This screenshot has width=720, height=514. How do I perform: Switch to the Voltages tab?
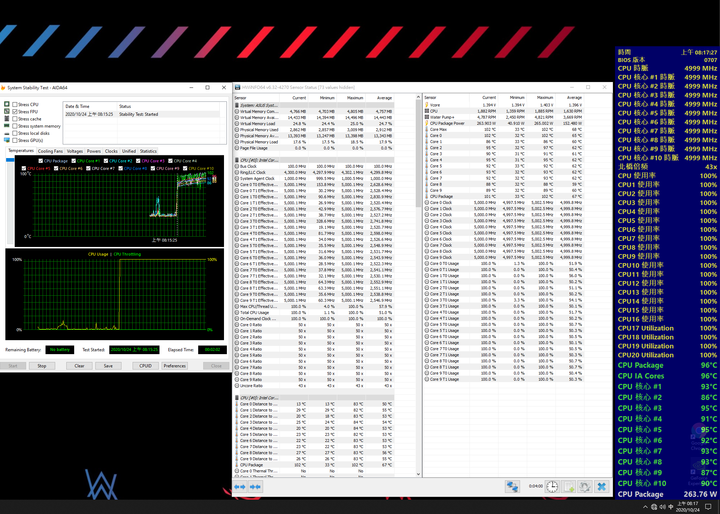74,151
